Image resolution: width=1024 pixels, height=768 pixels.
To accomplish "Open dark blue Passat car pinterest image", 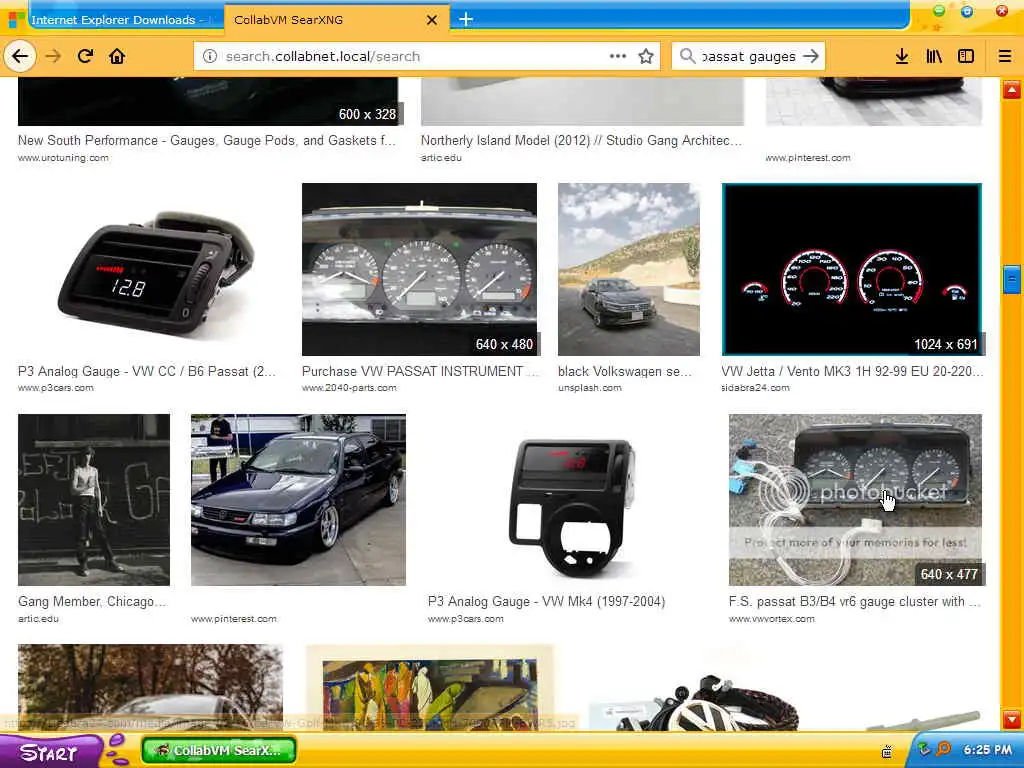I will click(x=298, y=500).
